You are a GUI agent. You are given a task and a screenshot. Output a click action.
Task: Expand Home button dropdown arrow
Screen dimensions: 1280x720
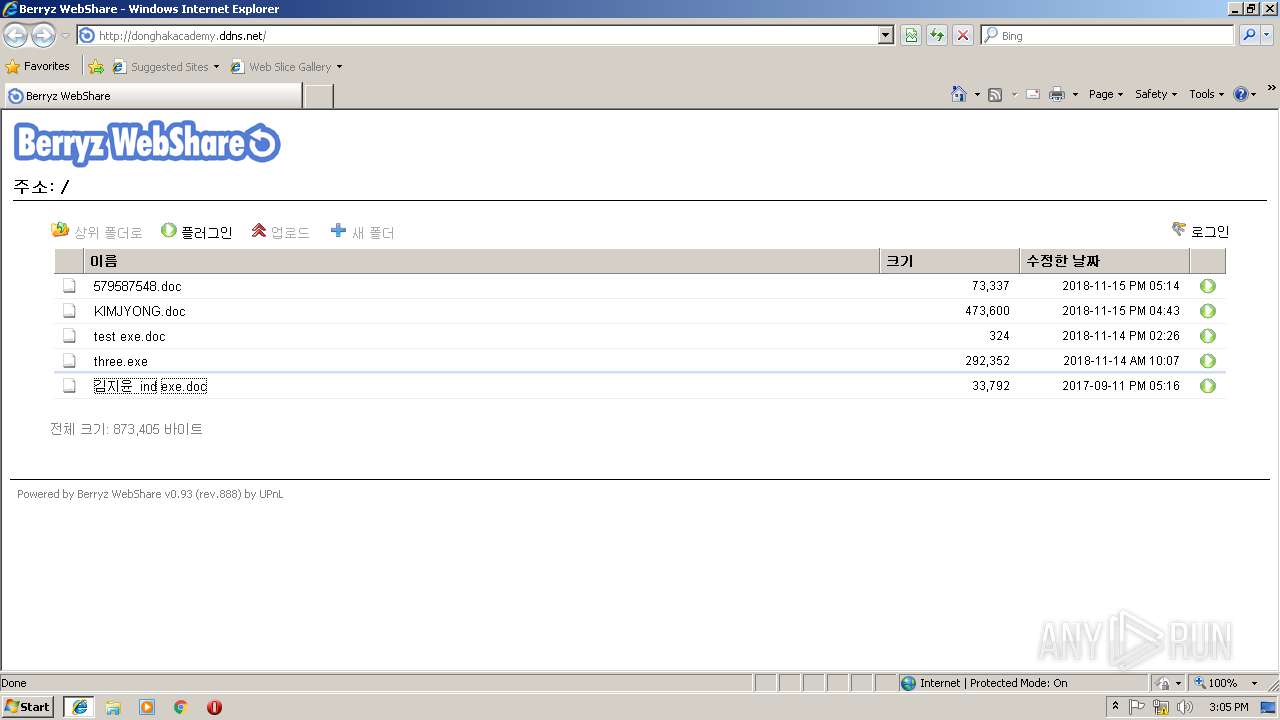point(977,95)
